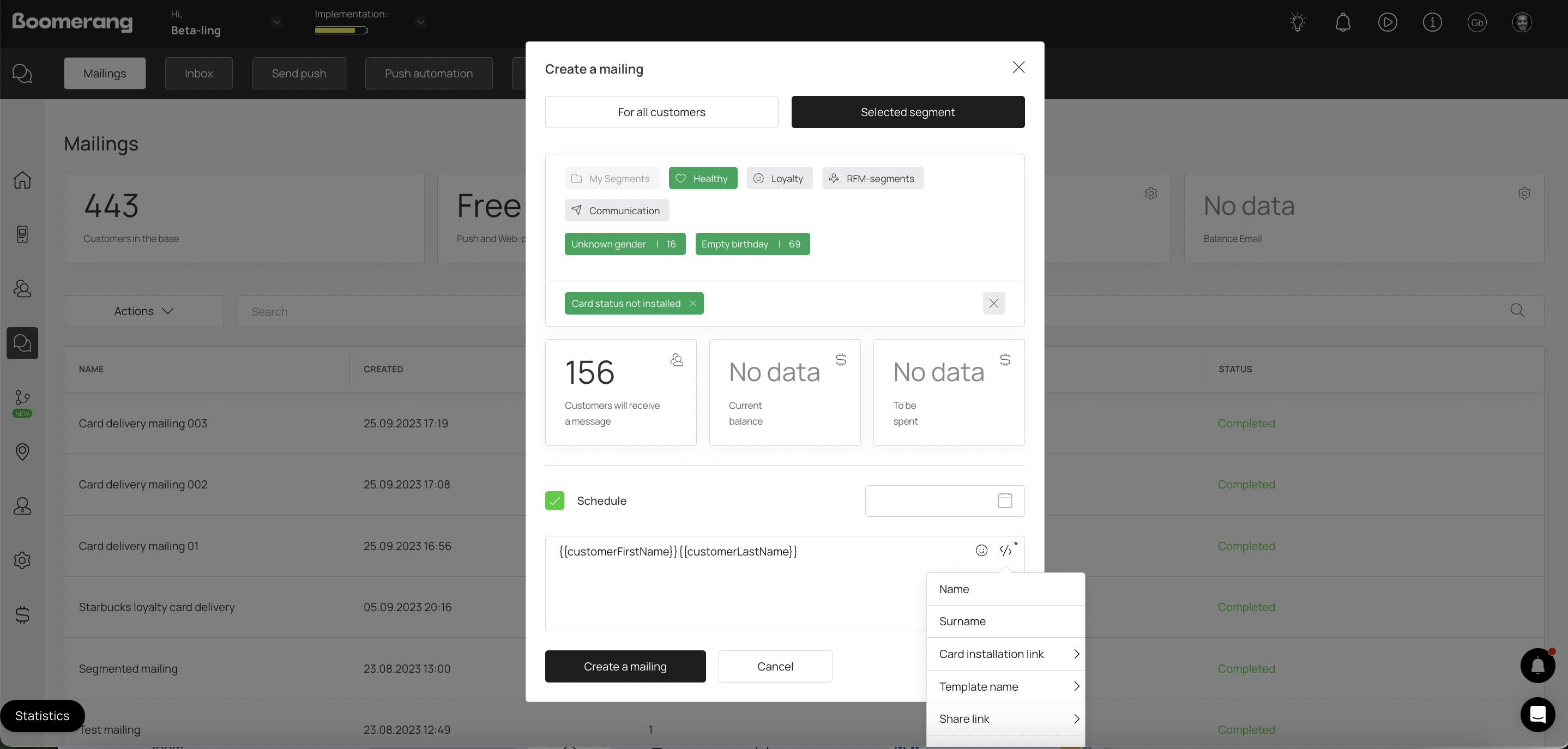Open settings gear in sidebar
This screenshot has width=1568, height=749.
(22, 560)
